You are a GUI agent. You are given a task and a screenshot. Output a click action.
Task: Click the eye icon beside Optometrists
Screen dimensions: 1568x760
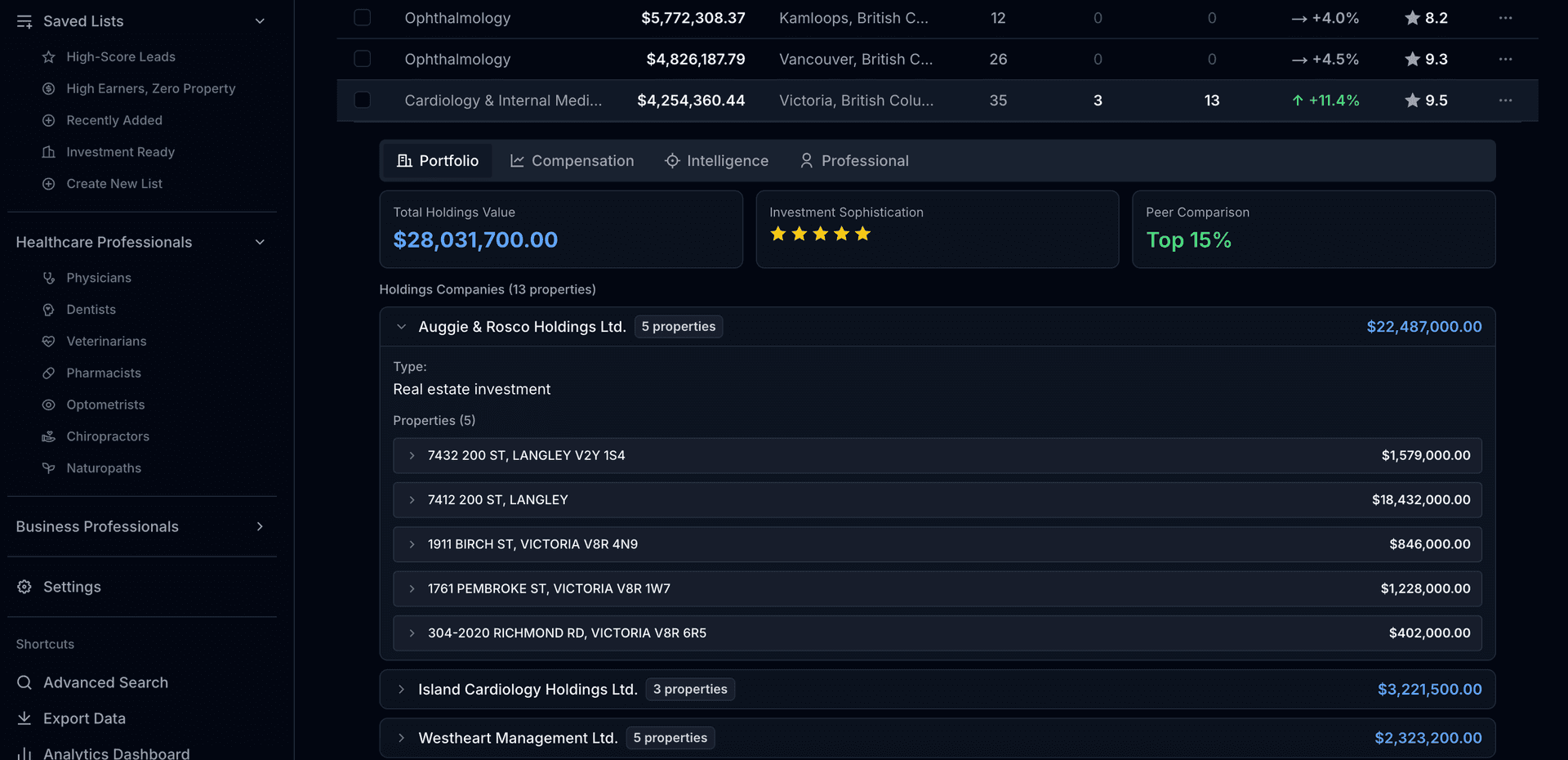tap(49, 405)
